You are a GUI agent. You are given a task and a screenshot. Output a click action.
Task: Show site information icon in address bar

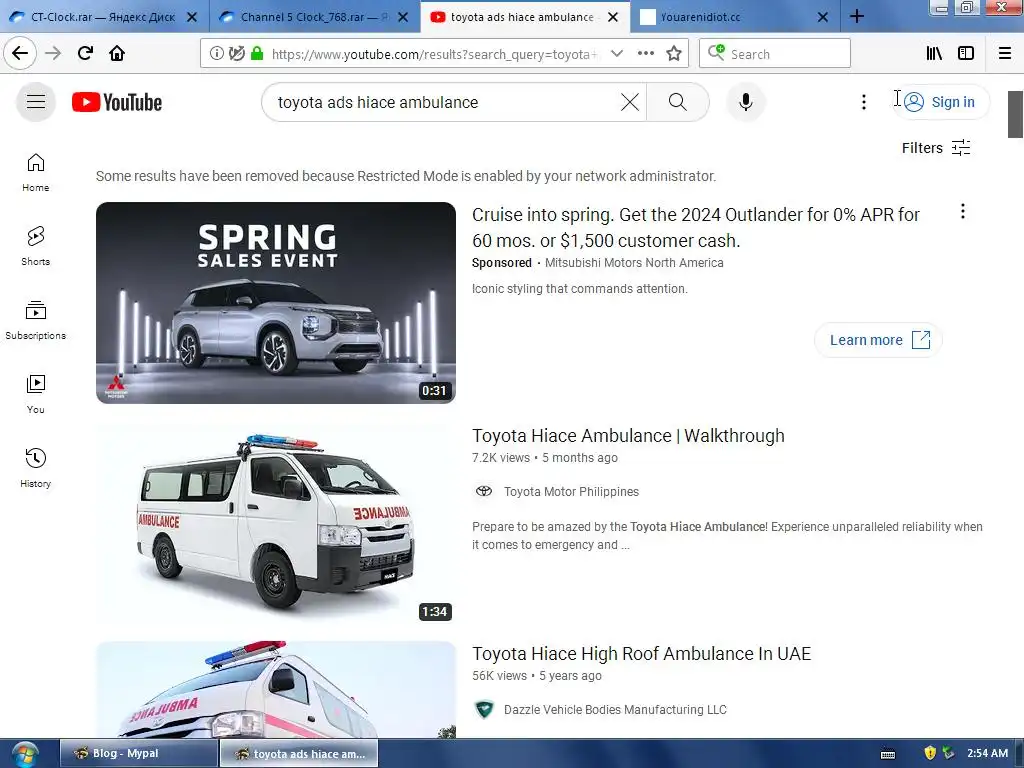216,54
